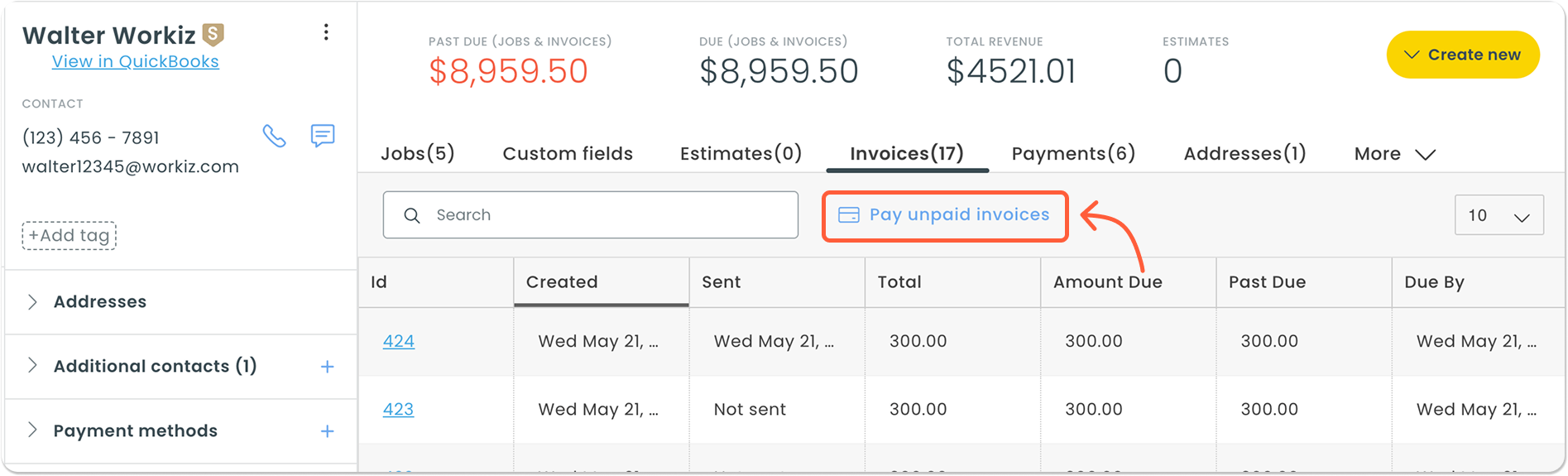Open invoice 424
Screen dimensions: 1568x476
398,341
